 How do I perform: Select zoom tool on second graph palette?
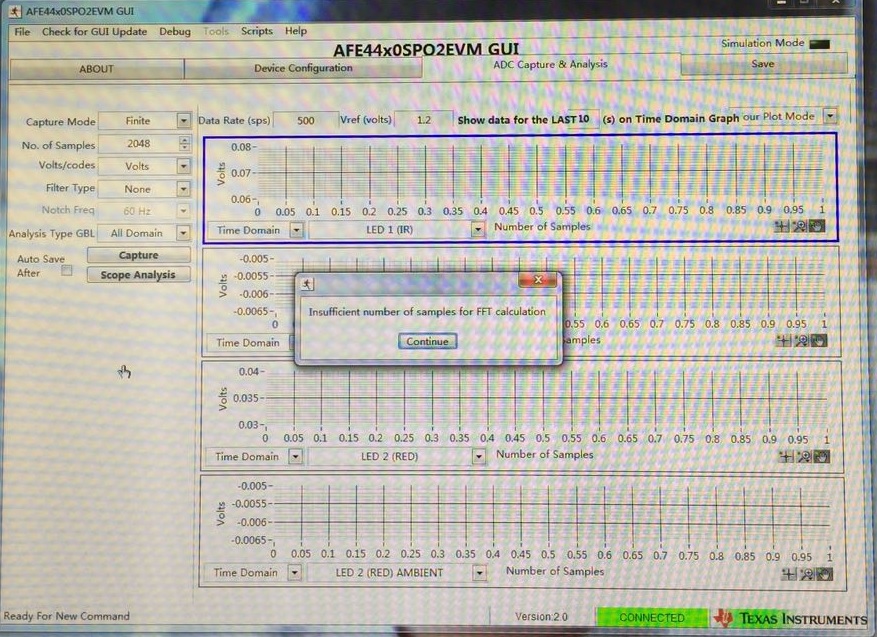pos(801,341)
